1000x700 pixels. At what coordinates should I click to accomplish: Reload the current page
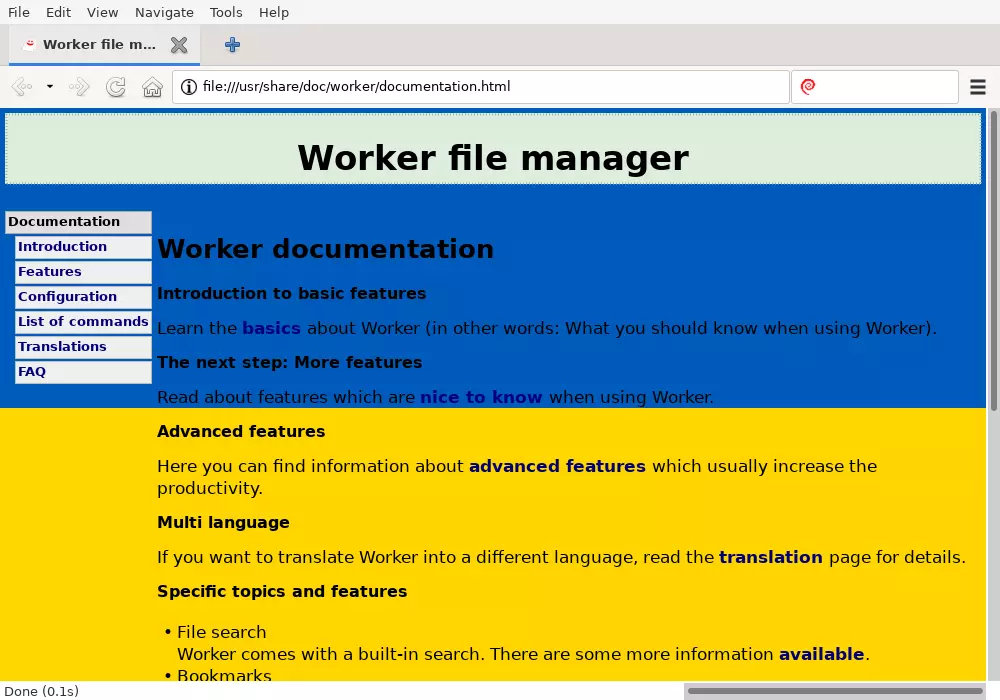116,87
